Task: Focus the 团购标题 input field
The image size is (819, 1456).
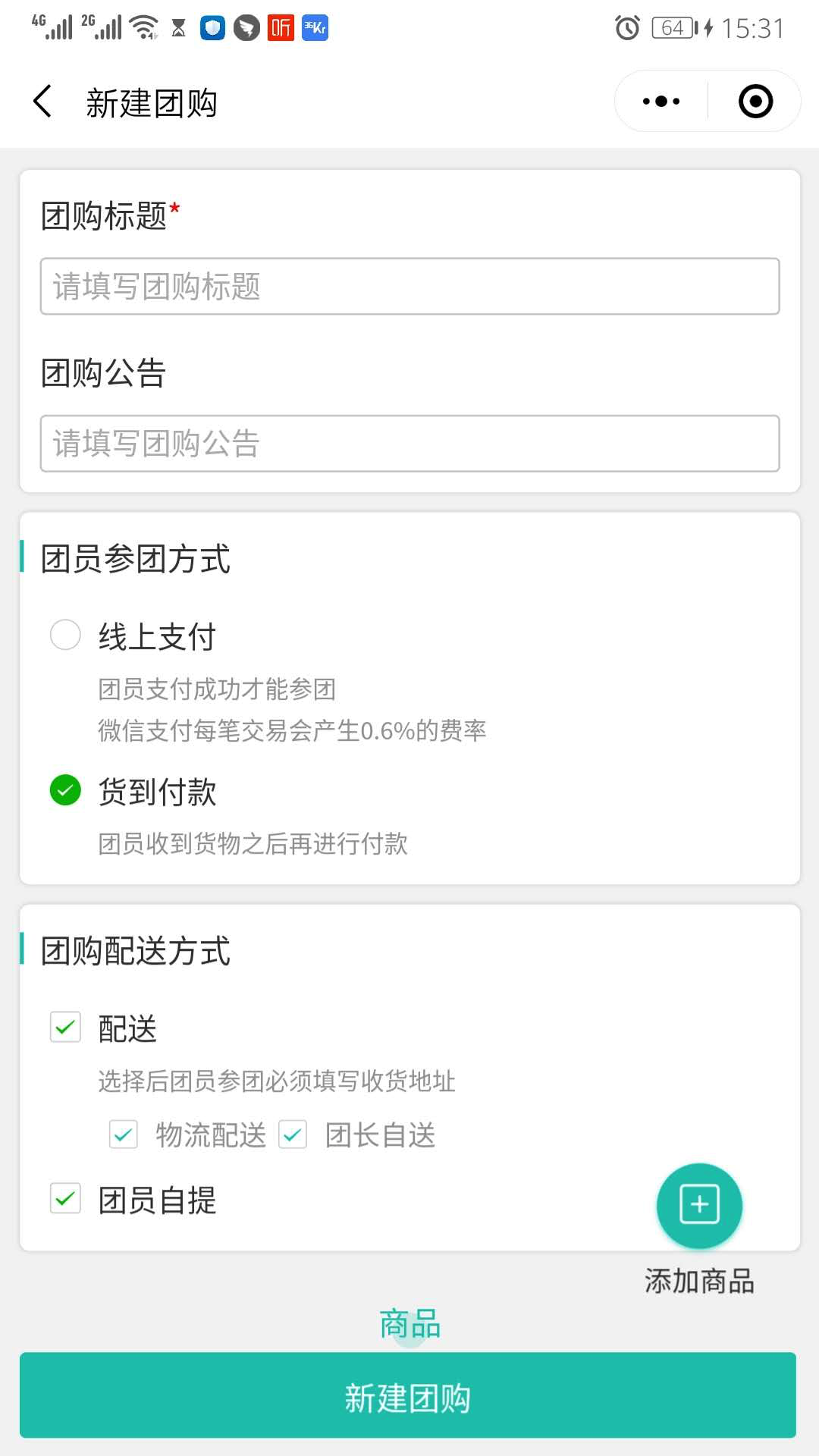Action: tap(409, 287)
